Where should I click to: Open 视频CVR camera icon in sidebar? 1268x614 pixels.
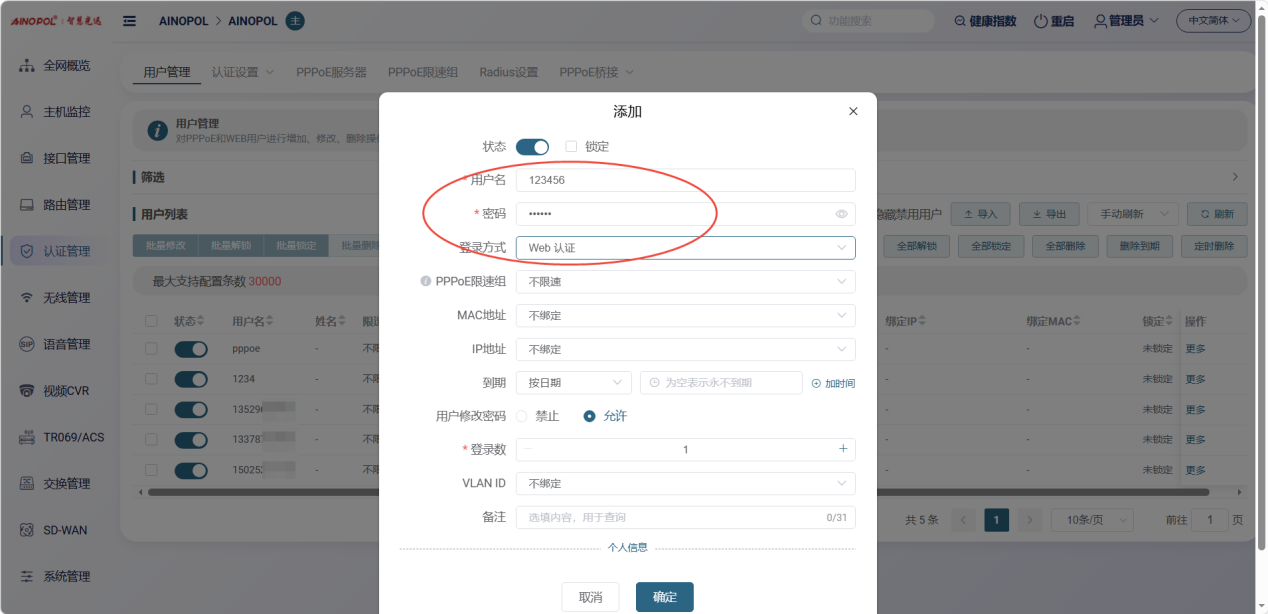[27, 391]
